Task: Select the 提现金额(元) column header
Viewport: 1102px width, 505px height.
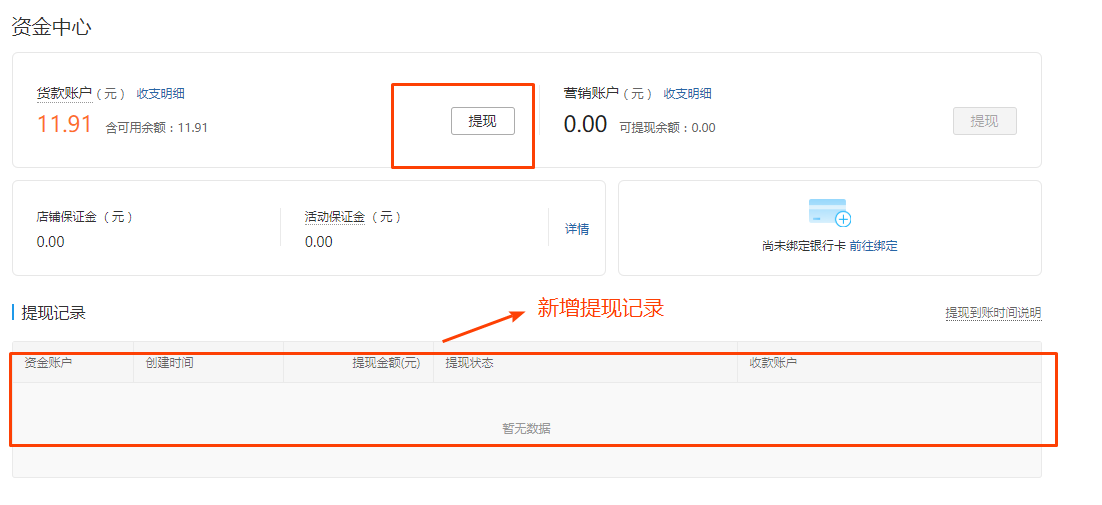Action: [x=386, y=363]
